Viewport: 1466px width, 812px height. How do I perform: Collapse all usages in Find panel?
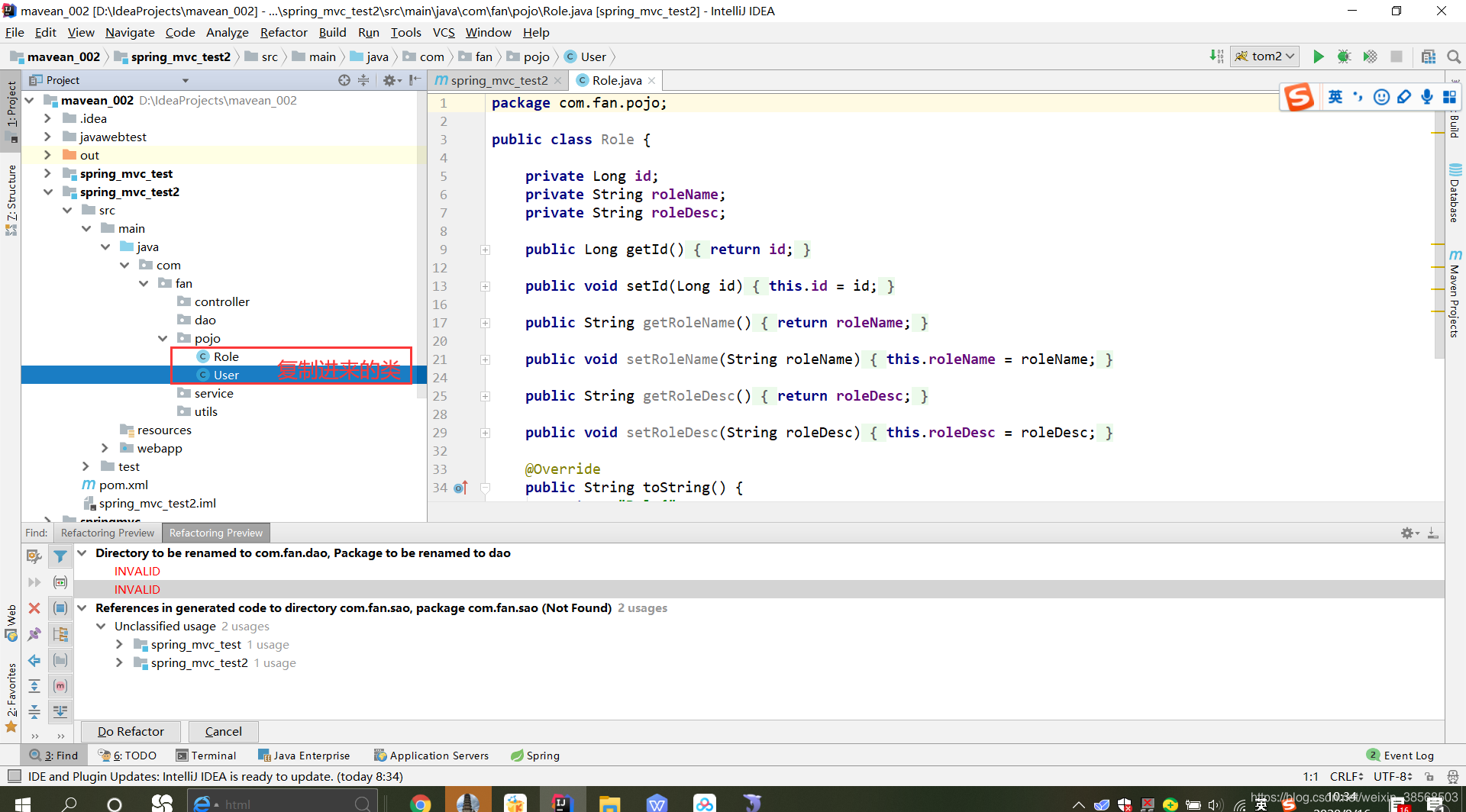(34, 712)
